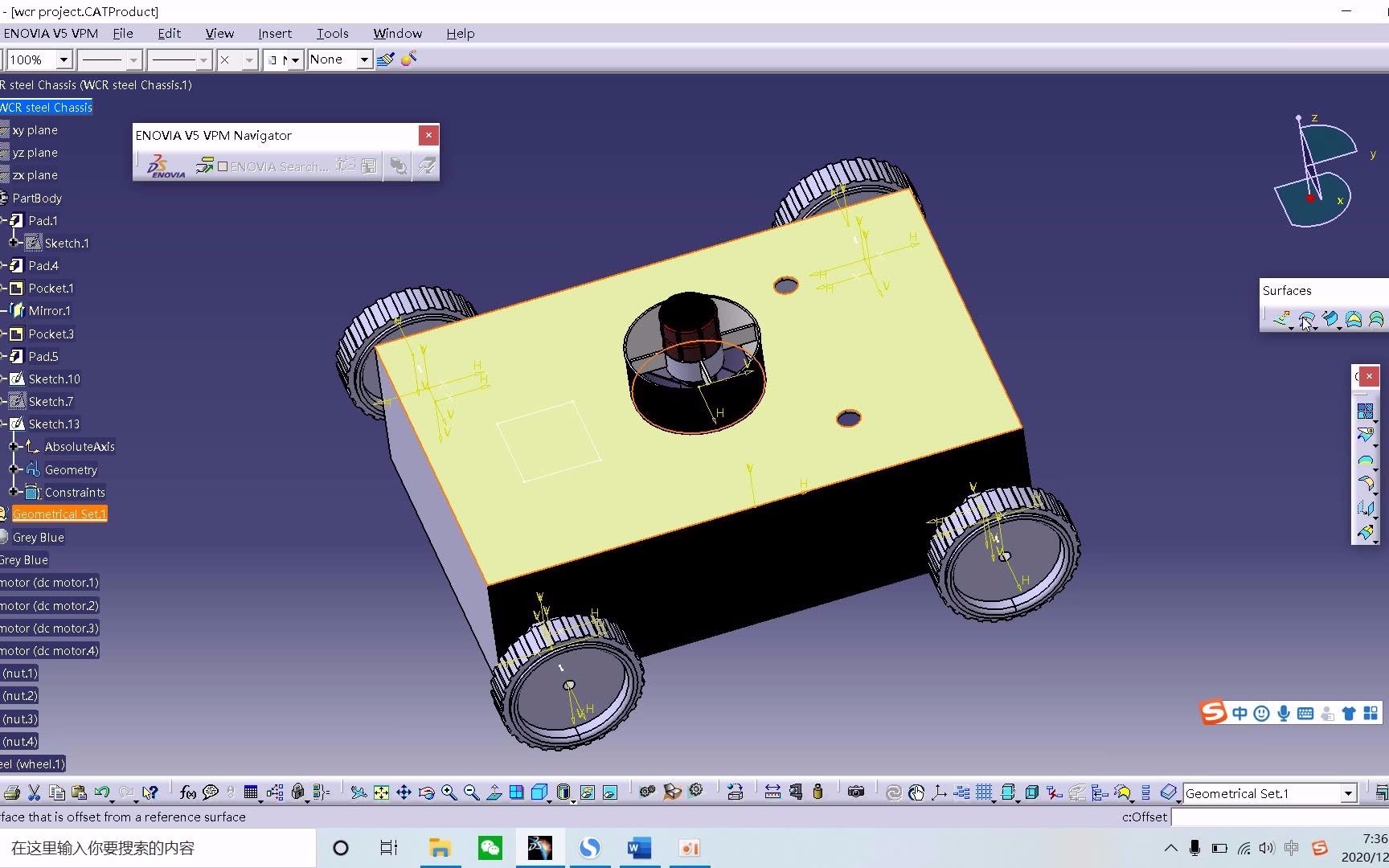Select the Measure Between ruler tool
This screenshot has width=1389, height=868.
pyautogui.click(x=772, y=792)
